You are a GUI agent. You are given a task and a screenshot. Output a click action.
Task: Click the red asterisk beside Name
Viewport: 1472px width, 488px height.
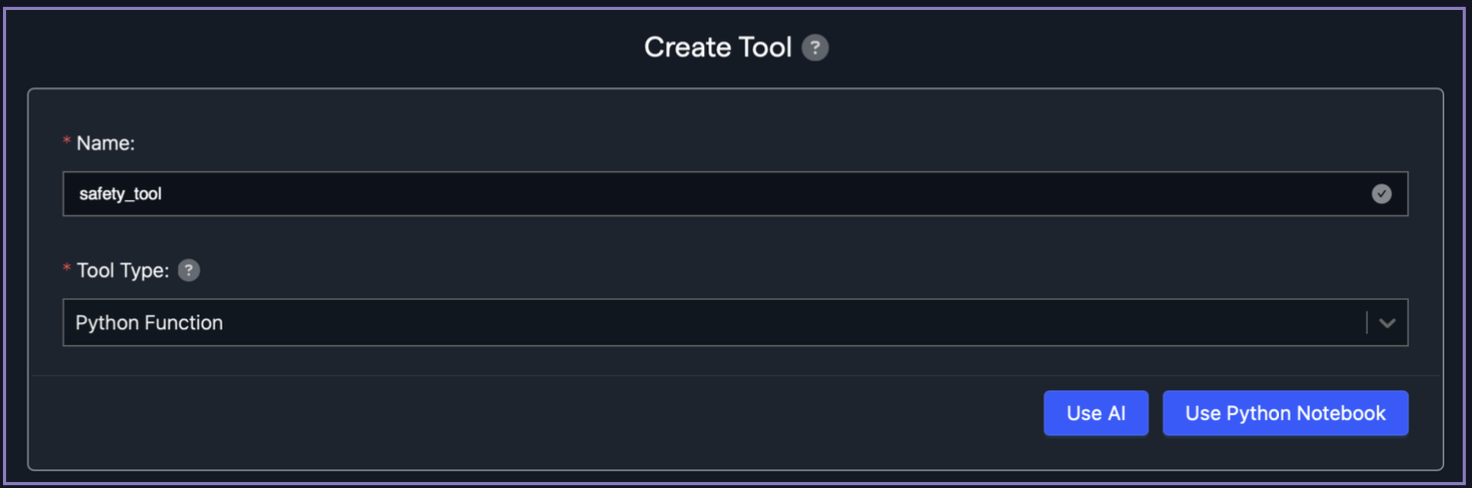[67, 143]
